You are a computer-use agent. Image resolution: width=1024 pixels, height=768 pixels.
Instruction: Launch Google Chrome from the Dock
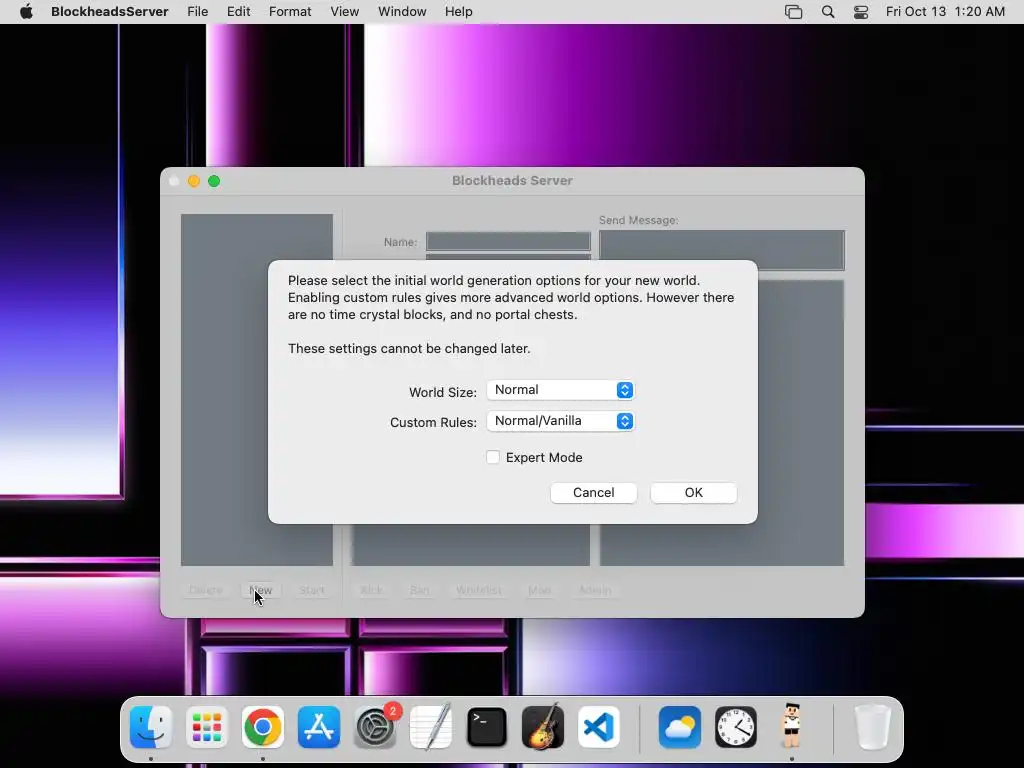point(263,727)
